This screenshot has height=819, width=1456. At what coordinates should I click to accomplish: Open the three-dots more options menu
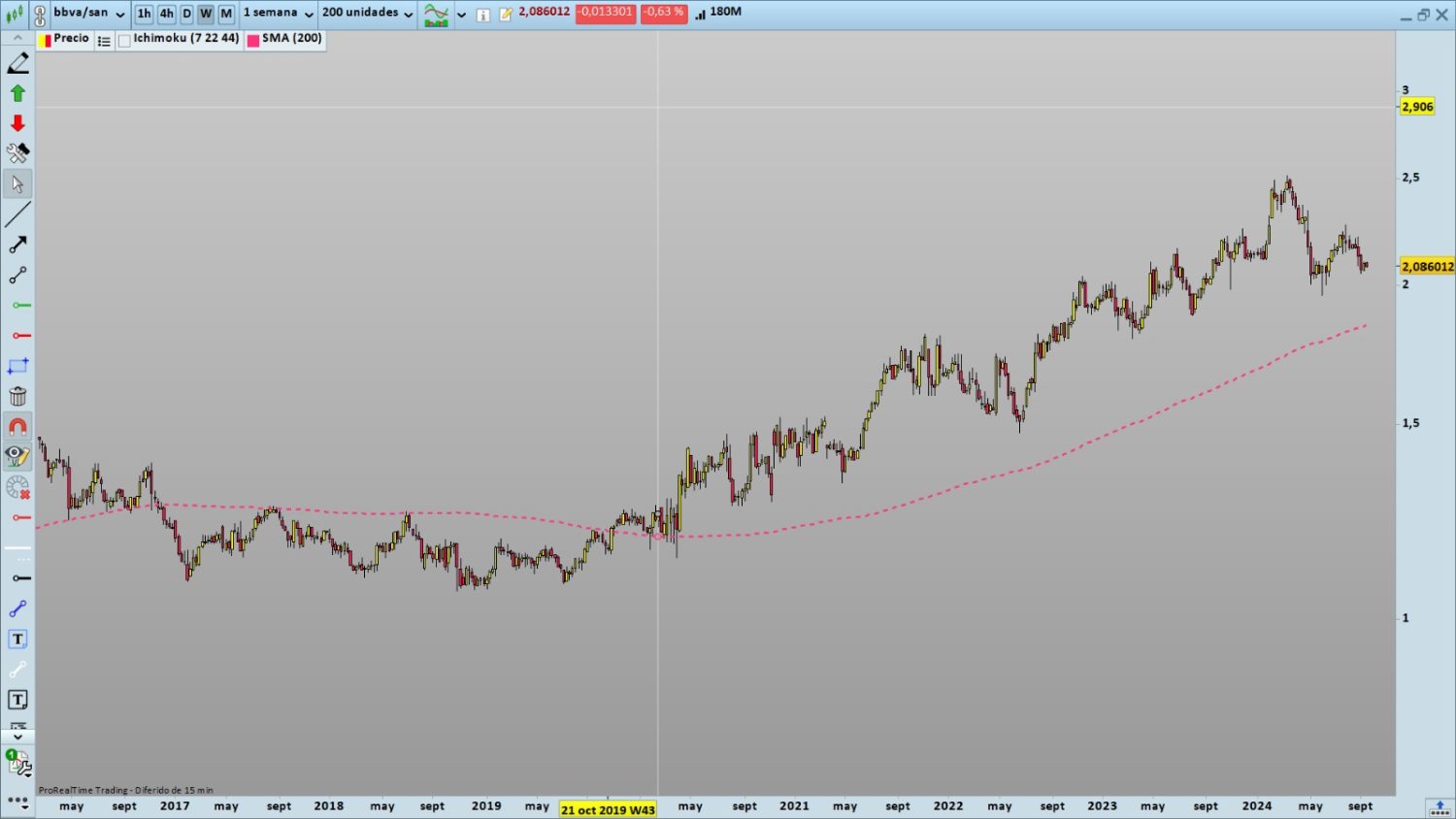(x=17, y=802)
